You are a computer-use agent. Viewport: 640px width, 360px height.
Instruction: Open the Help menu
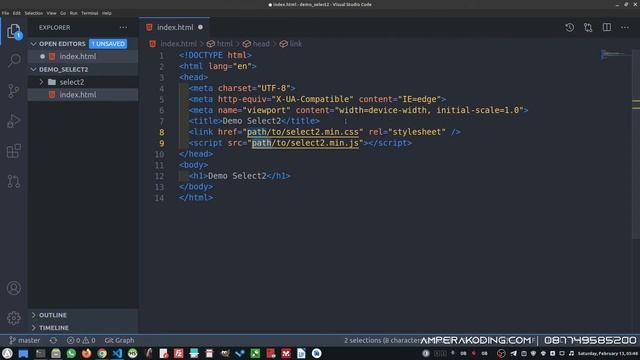107,13
